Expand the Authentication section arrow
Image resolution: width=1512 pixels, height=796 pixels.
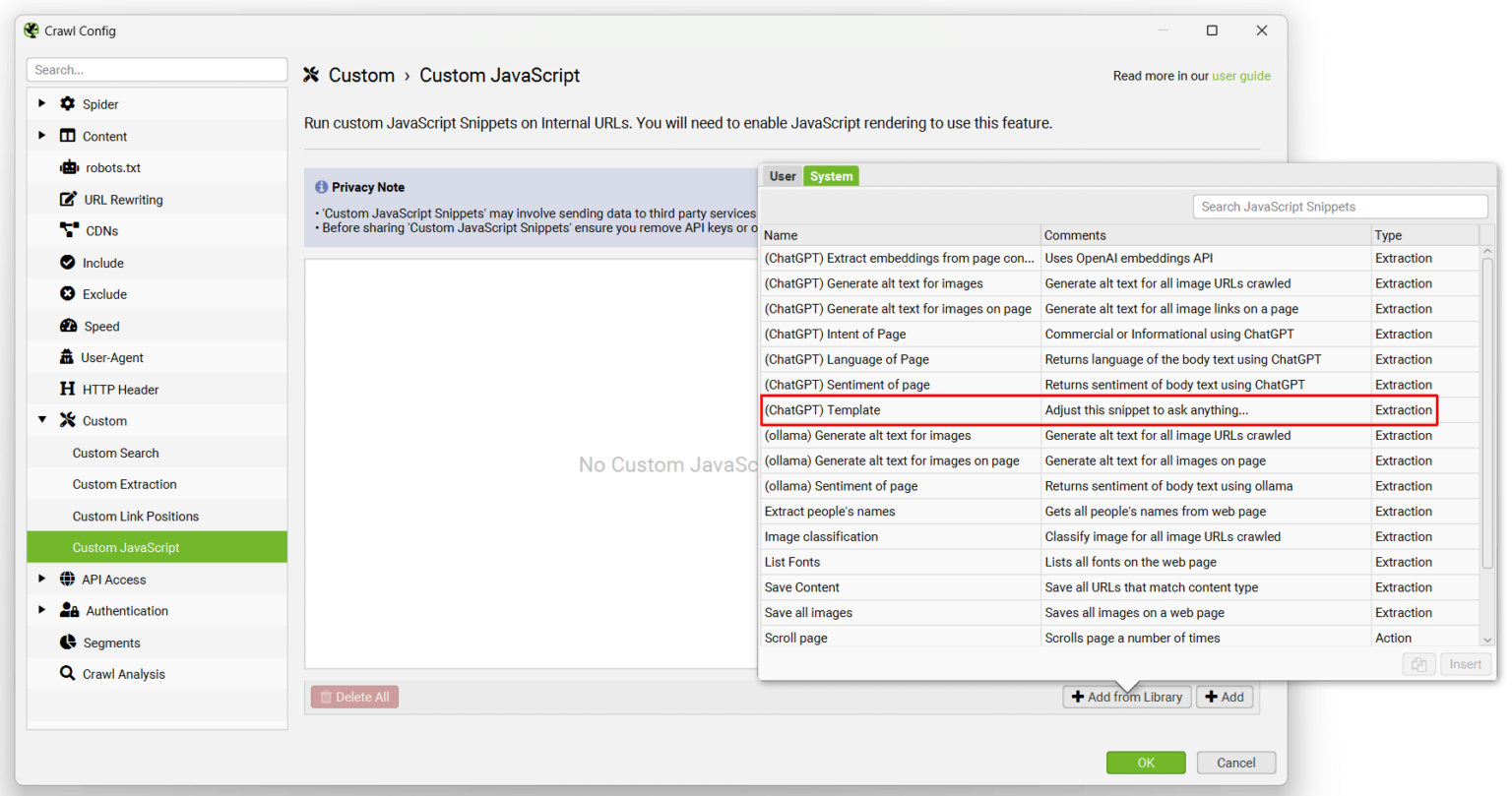click(41, 610)
